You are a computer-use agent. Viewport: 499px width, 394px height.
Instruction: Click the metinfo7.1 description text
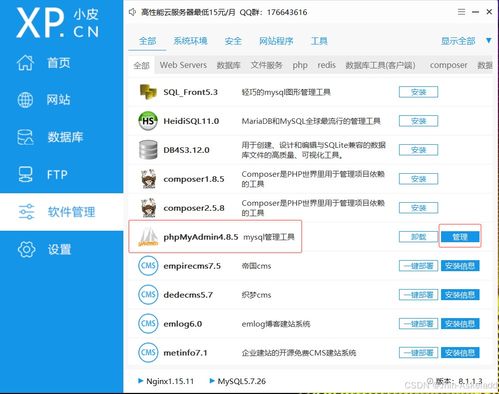point(299,353)
